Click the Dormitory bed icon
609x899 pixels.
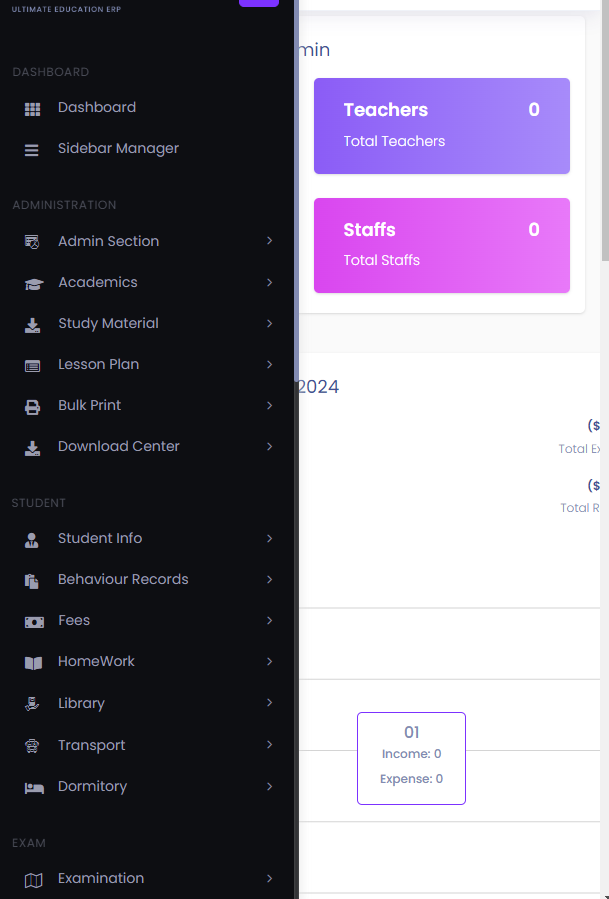pos(33,787)
